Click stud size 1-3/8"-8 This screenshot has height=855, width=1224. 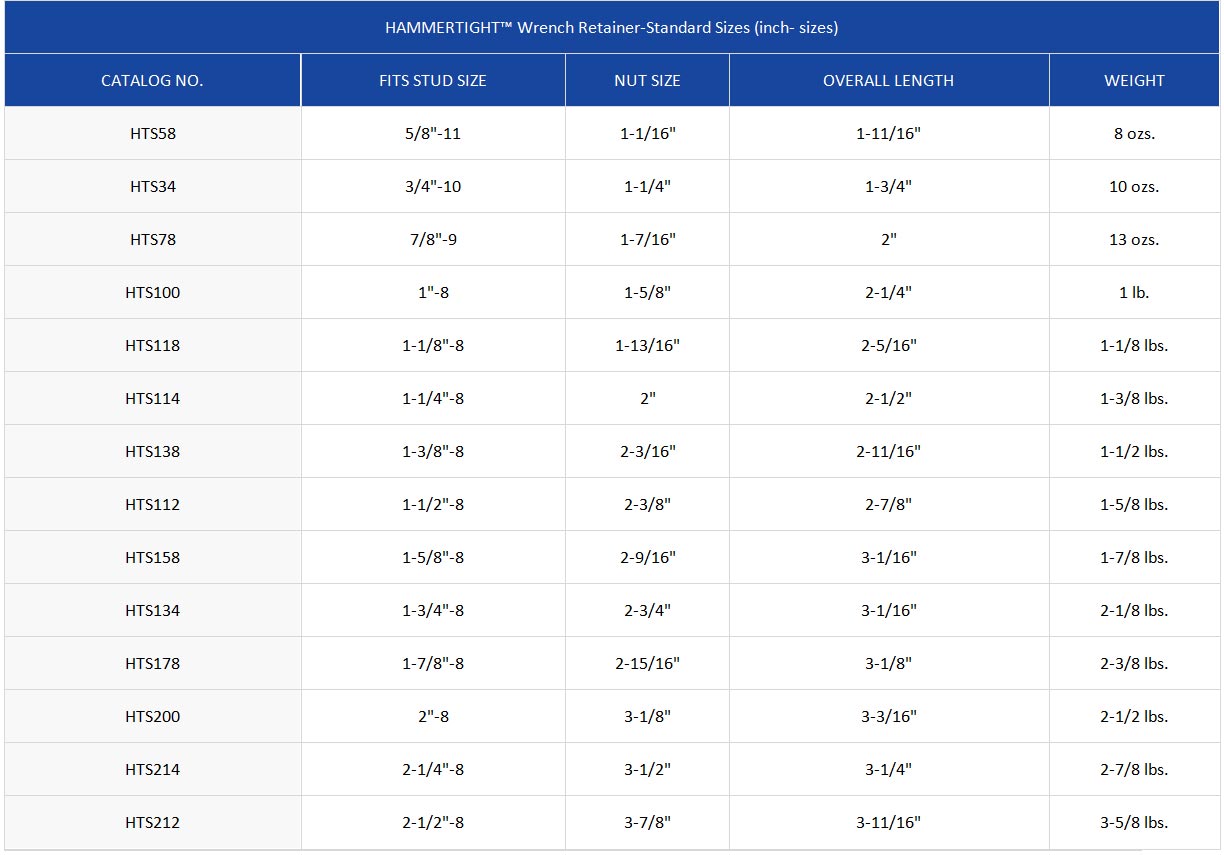433,452
